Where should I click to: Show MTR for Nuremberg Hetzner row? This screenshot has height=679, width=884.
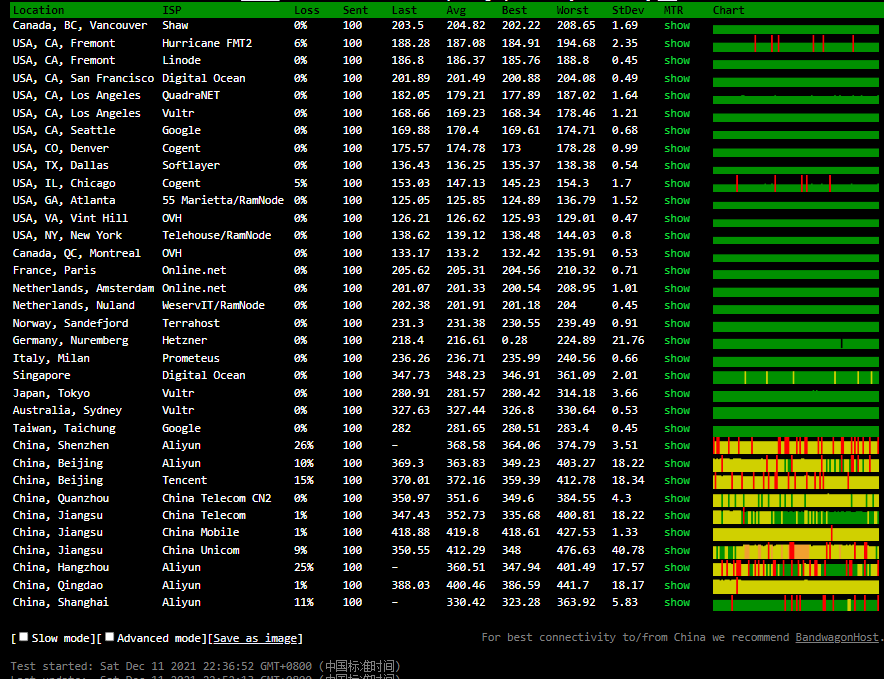677,340
